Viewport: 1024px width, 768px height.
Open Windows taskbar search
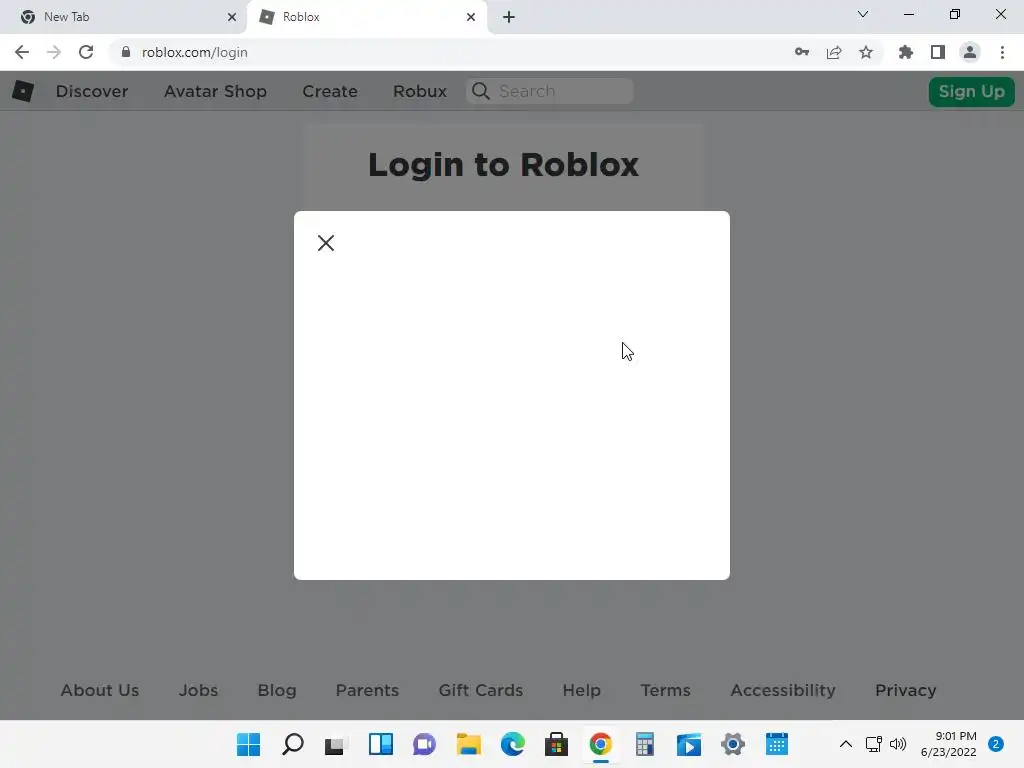coord(293,744)
